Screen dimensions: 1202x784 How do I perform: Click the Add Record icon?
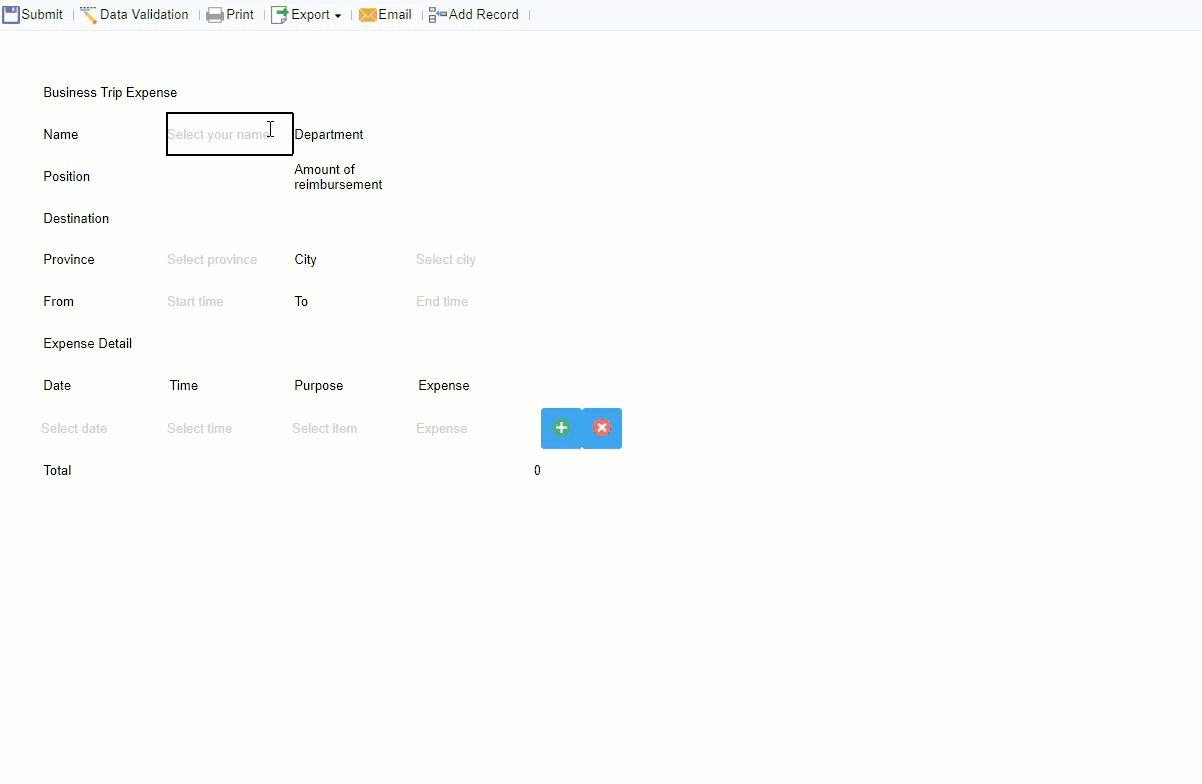point(437,15)
